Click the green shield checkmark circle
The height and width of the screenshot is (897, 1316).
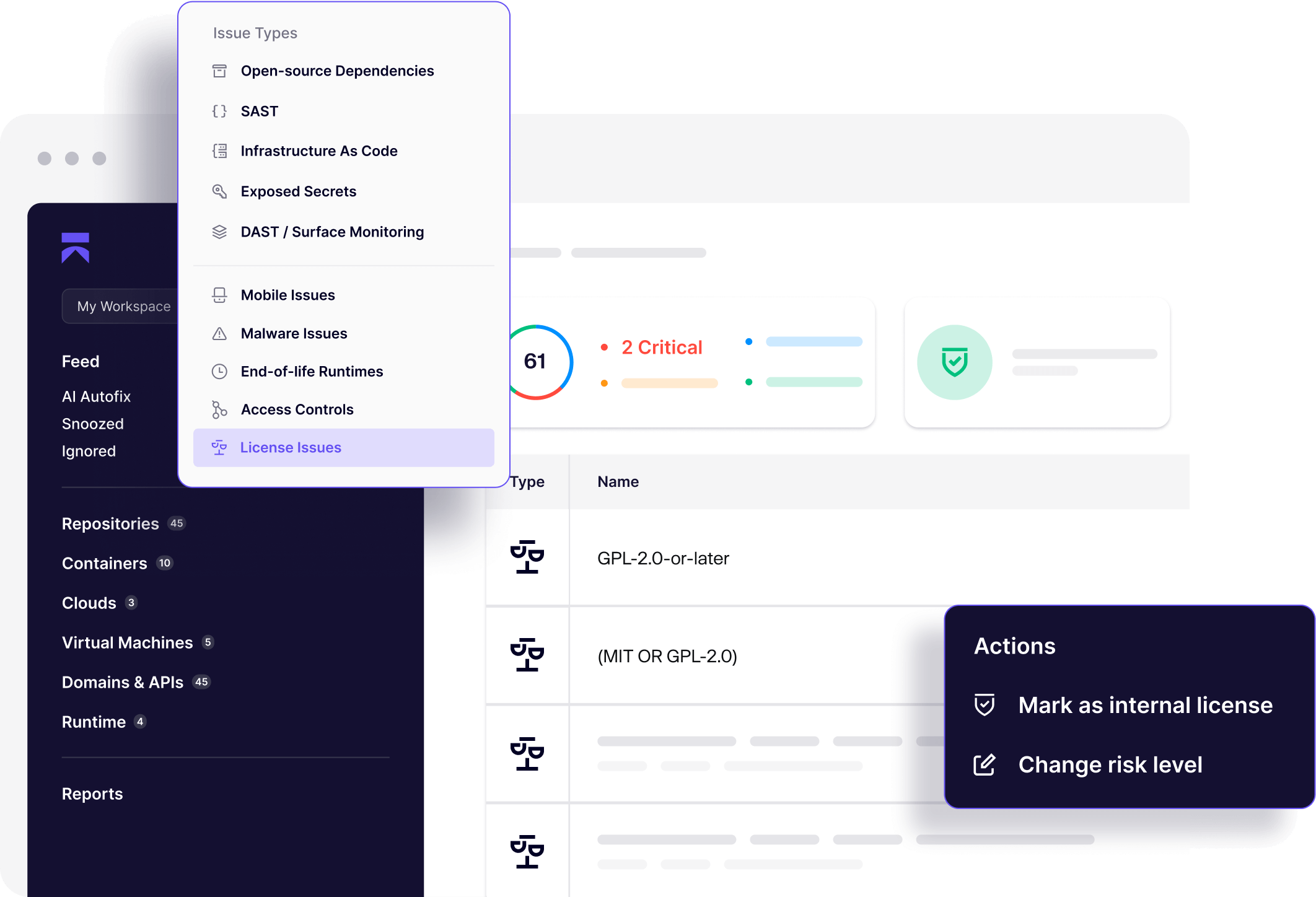tap(954, 362)
